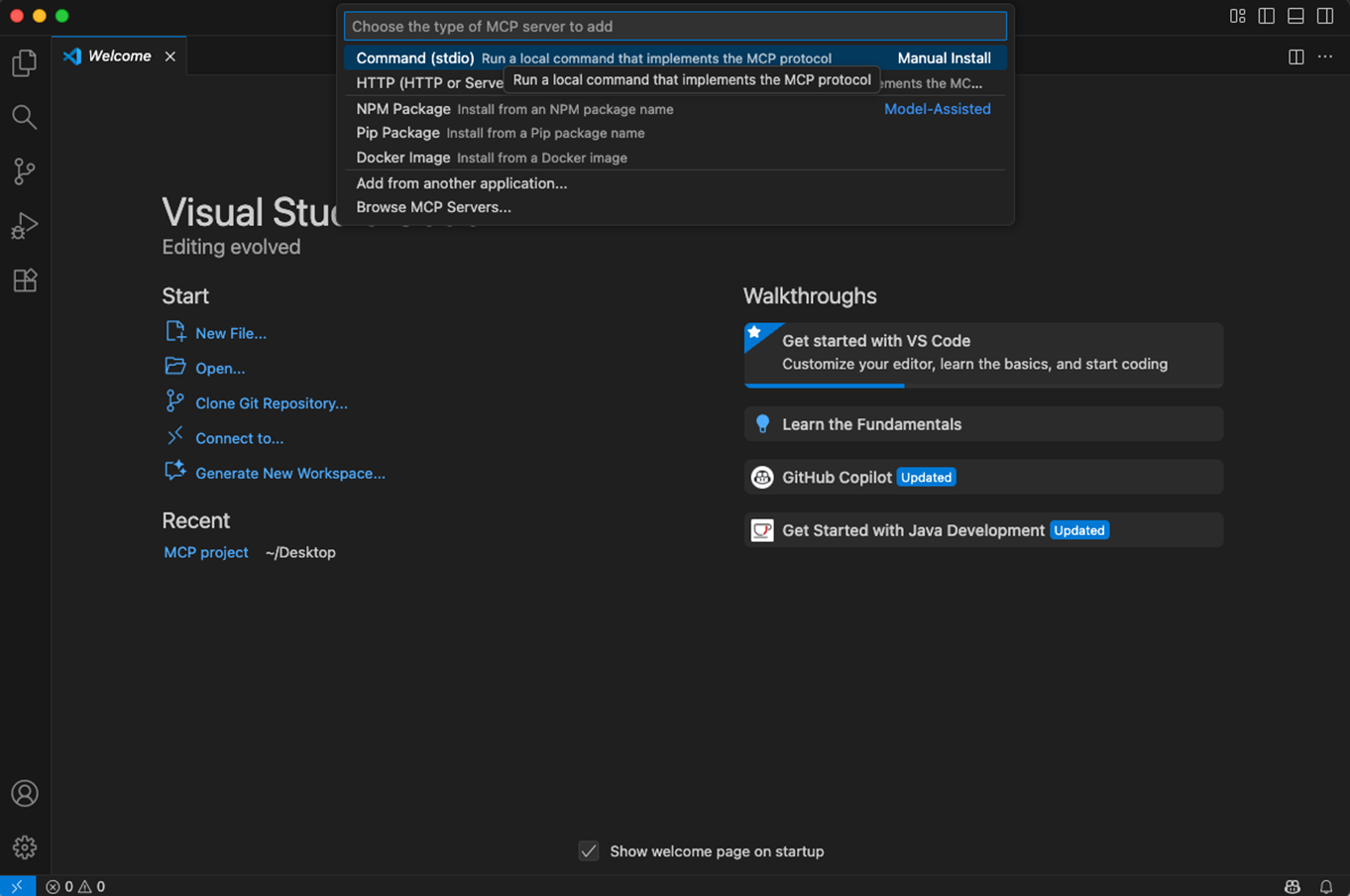Open the remote window indicator menu
The height and width of the screenshot is (896, 1350).
pos(17,886)
